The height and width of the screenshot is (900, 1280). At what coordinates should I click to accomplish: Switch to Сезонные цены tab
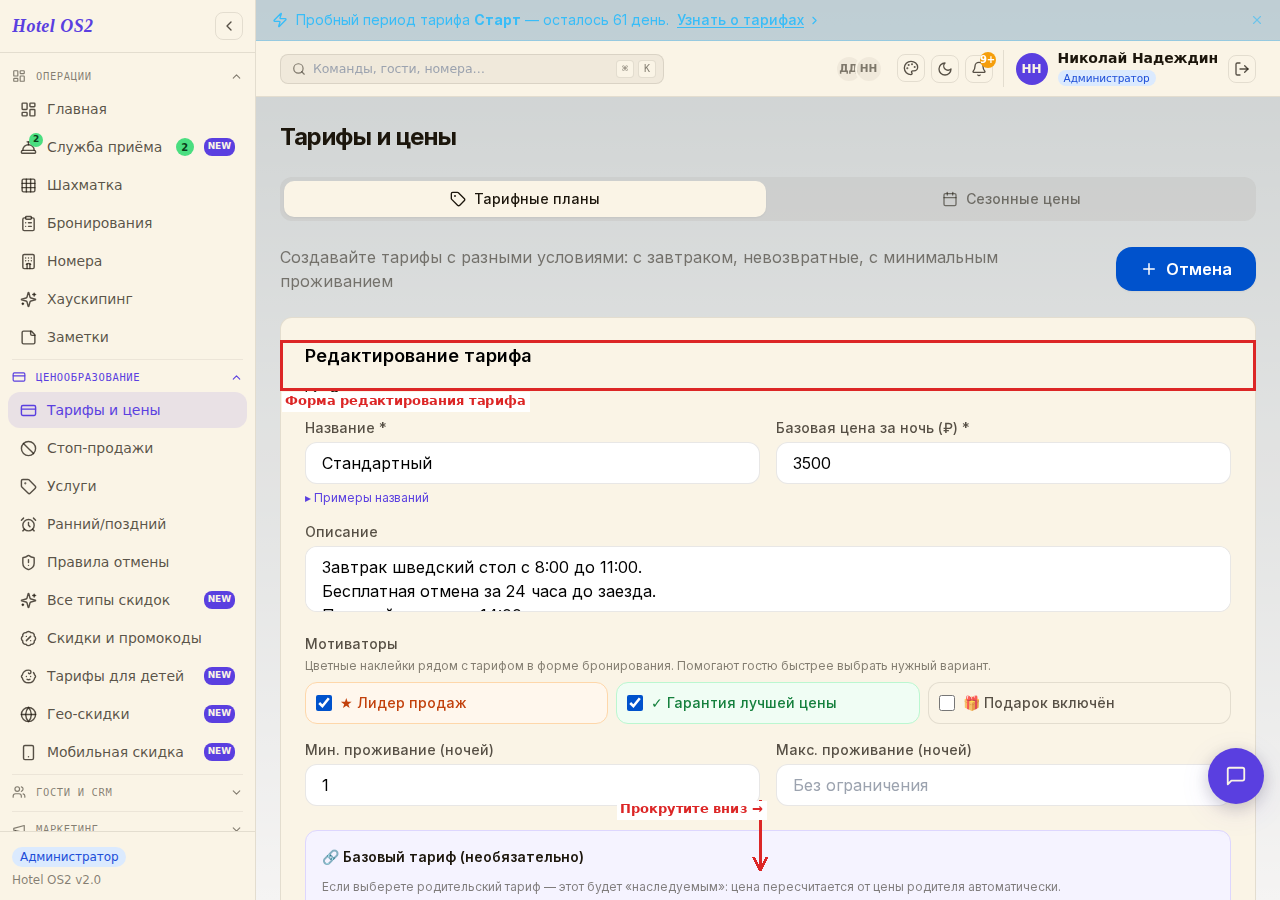point(1011,199)
